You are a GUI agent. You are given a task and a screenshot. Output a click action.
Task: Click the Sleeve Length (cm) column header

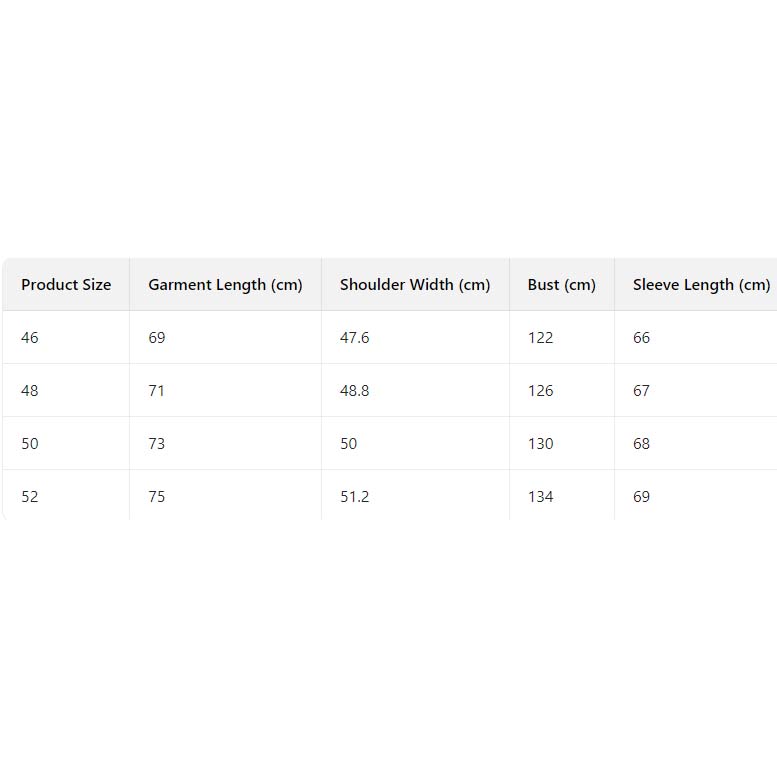(x=701, y=285)
